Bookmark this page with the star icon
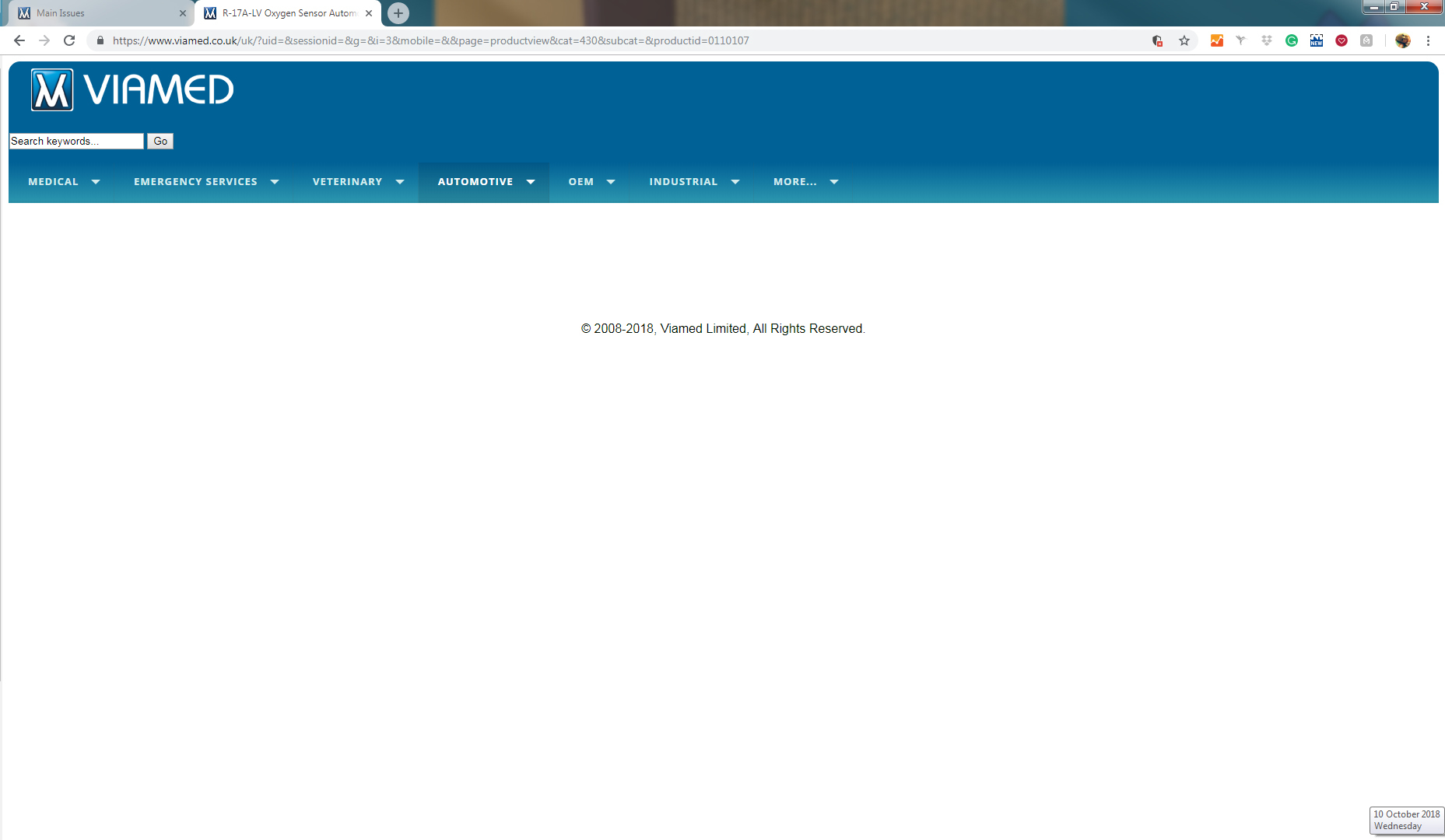Image resolution: width=1445 pixels, height=840 pixels. pos(1184,40)
